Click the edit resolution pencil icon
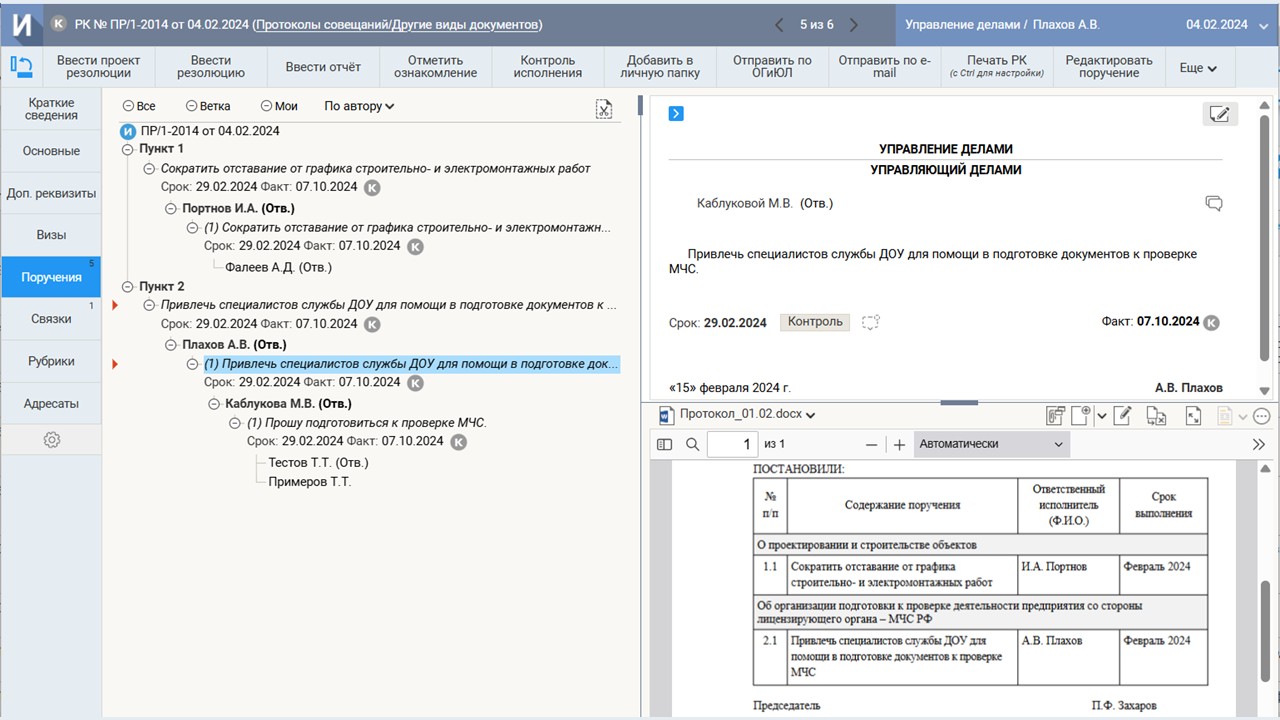 (1219, 114)
